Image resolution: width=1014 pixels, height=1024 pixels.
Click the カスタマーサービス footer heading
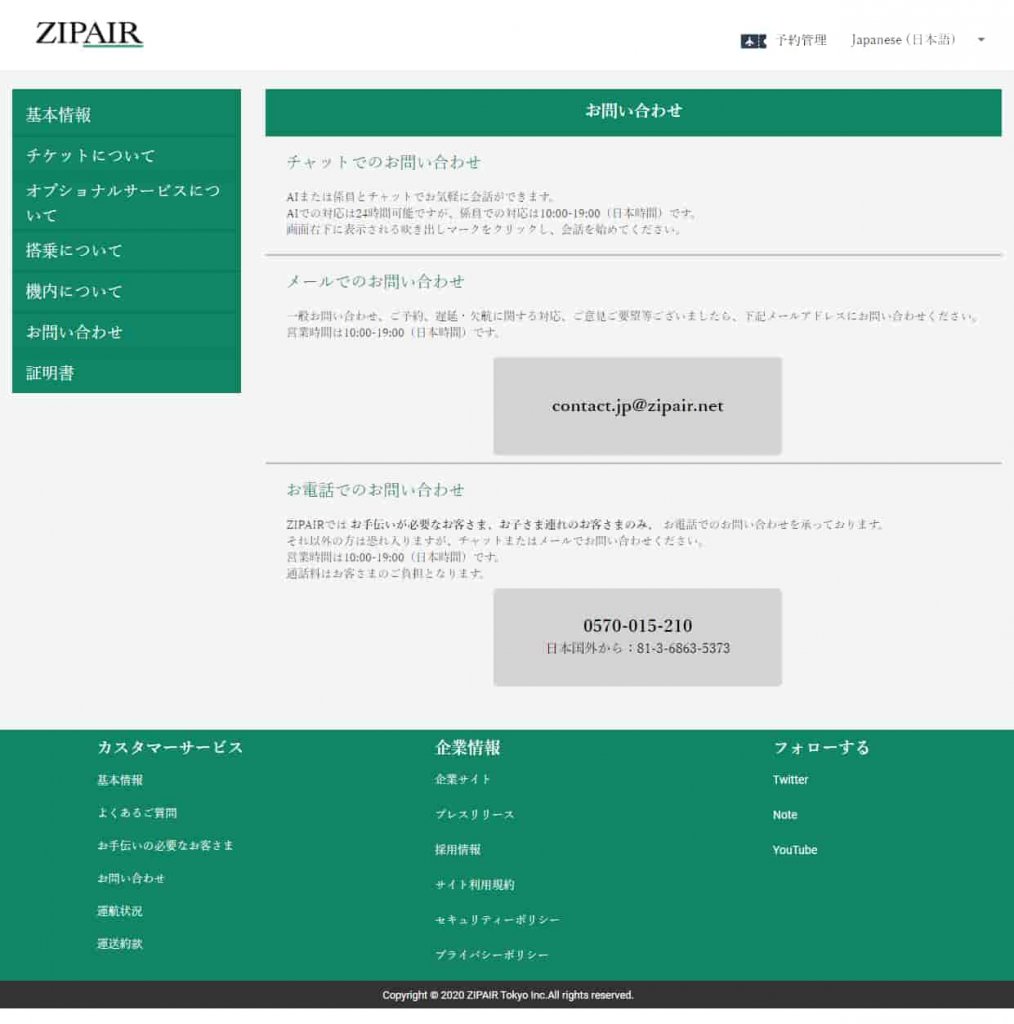tap(170, 747)
